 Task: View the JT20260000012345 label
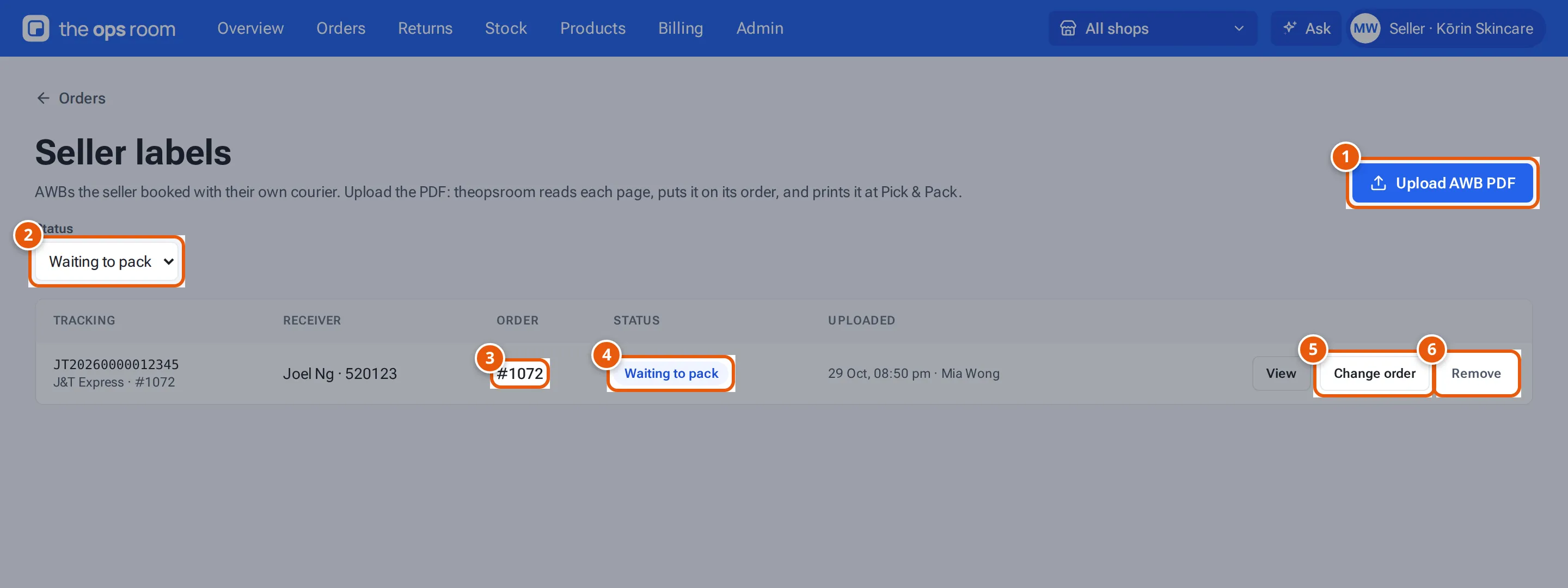point(1281,373)
